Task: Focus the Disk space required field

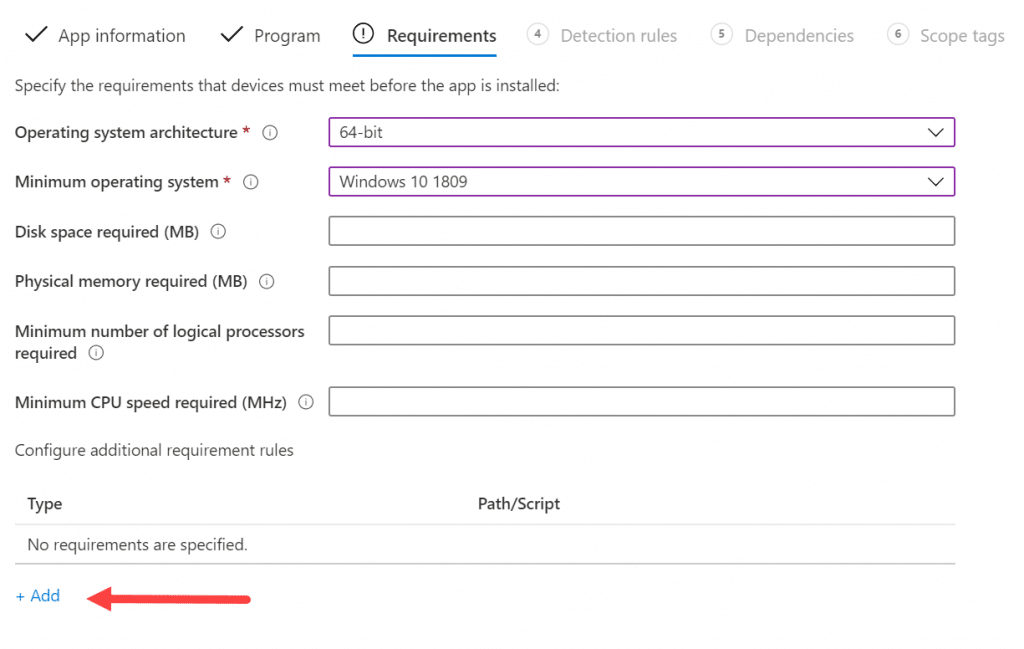Action: pyautogui.click(x=641, y=231)
